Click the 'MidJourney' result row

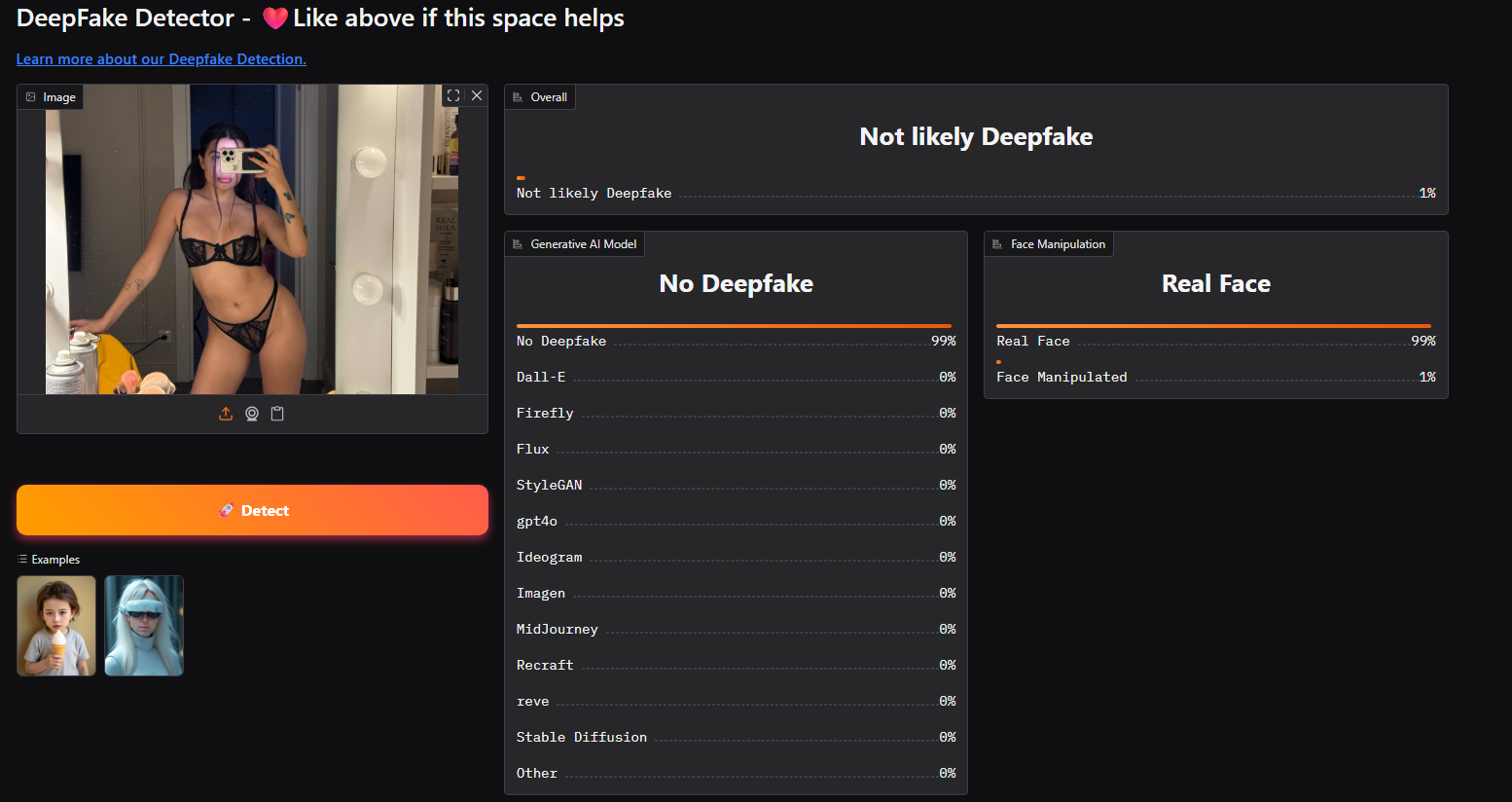coord(737,629)
